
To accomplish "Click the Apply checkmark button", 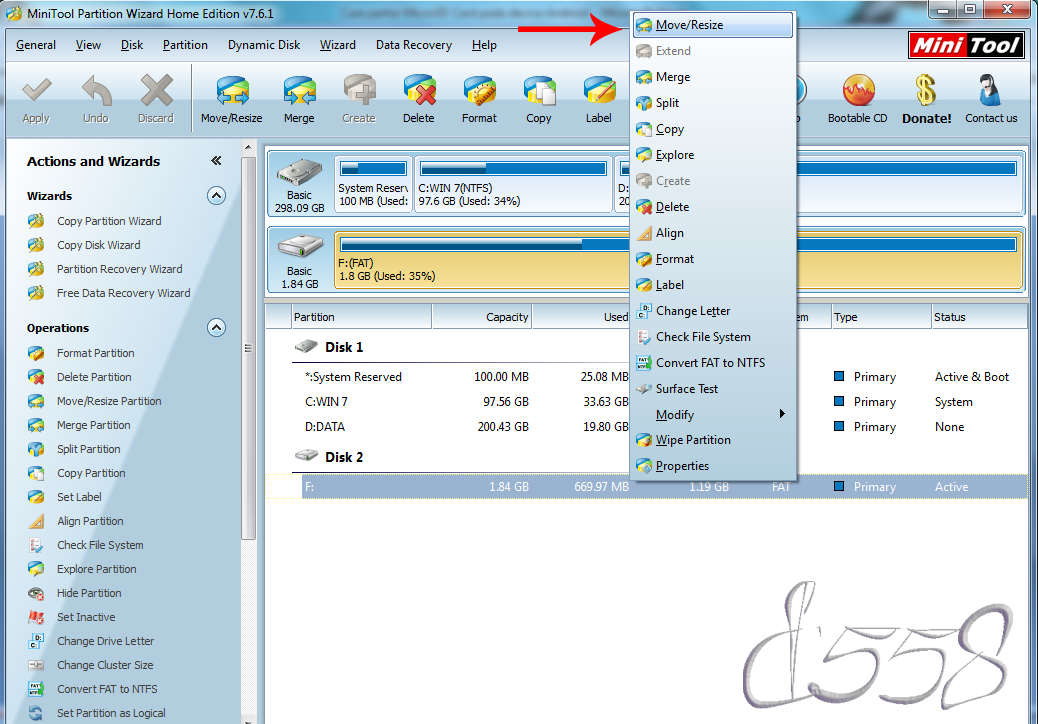I will [36, 99].
